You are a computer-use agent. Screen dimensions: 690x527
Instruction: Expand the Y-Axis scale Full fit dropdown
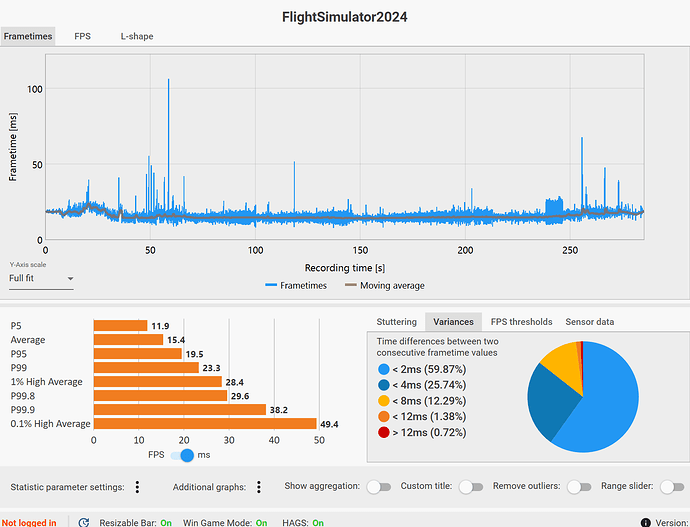coord(41,278)
